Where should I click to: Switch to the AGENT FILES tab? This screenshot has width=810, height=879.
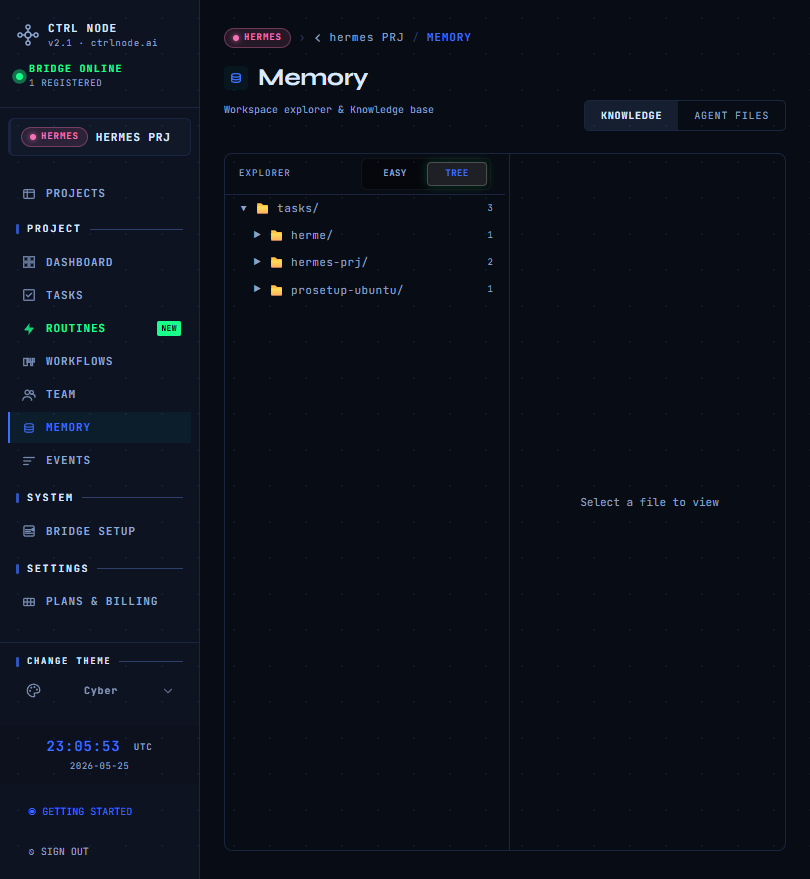[x=731, y=115]
